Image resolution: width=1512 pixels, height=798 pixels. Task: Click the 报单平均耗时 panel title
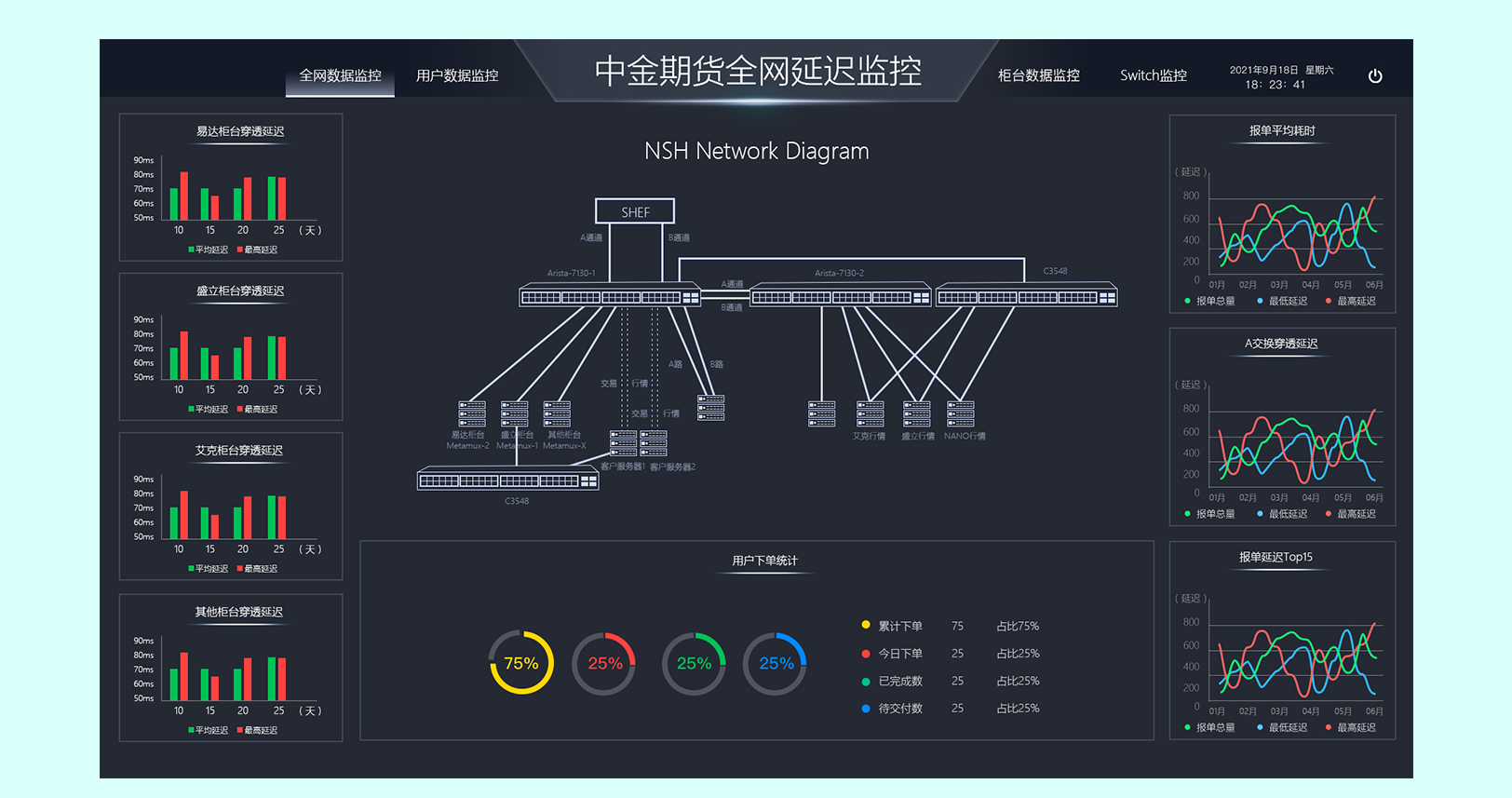tap(1282, 131)
